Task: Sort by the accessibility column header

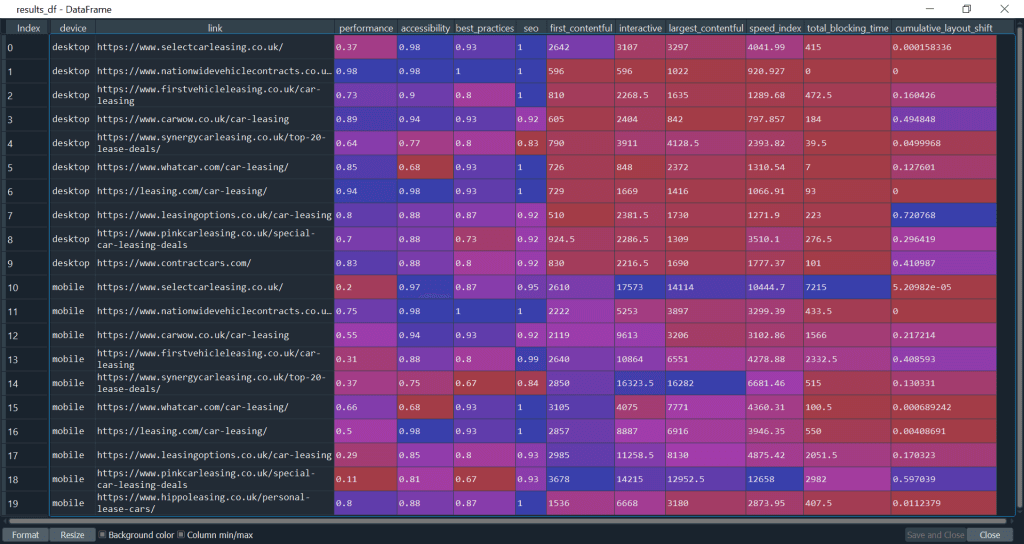Action: tap(425, 28)
